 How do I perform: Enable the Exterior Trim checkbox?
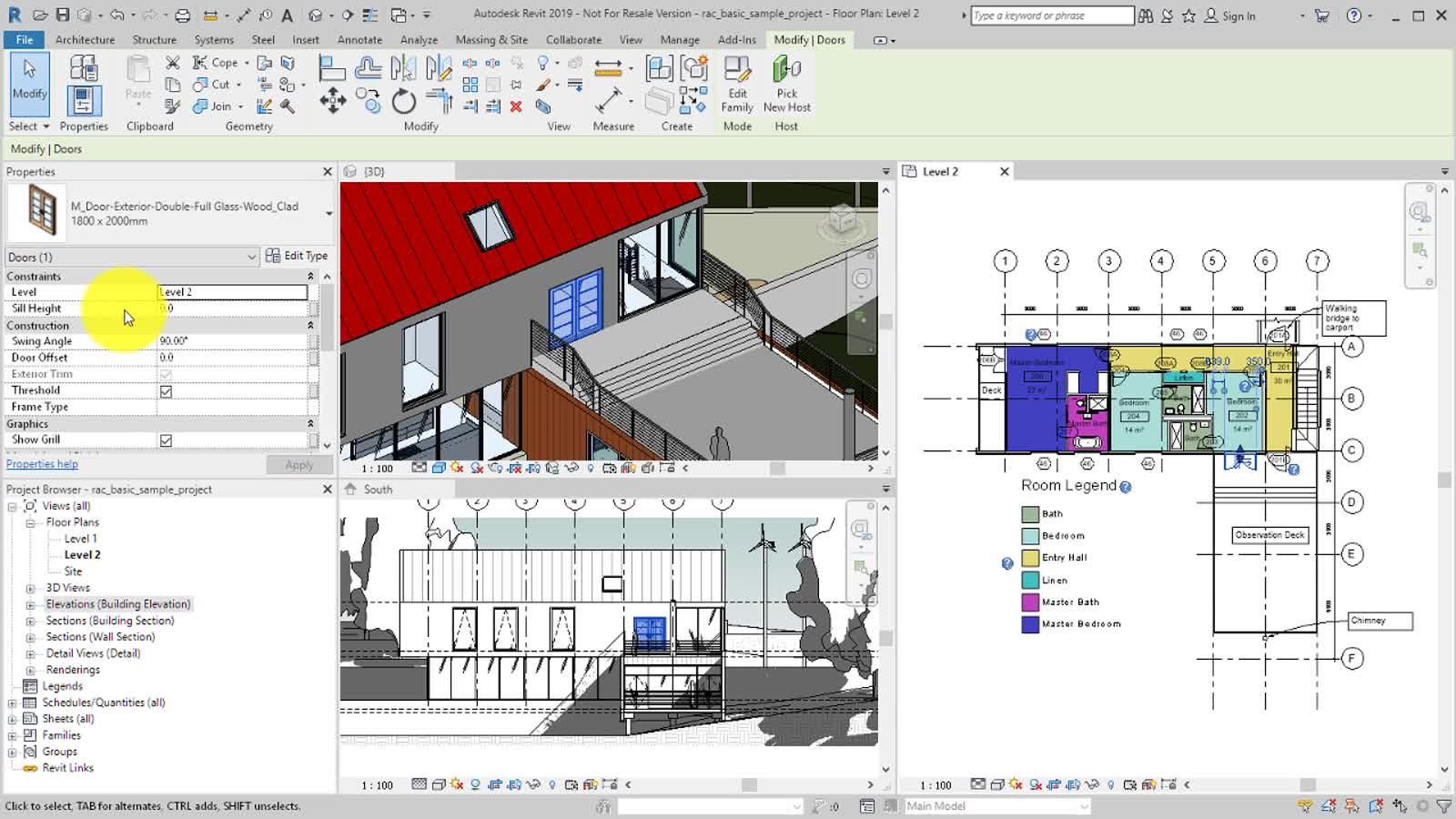[x=166, y=373]
